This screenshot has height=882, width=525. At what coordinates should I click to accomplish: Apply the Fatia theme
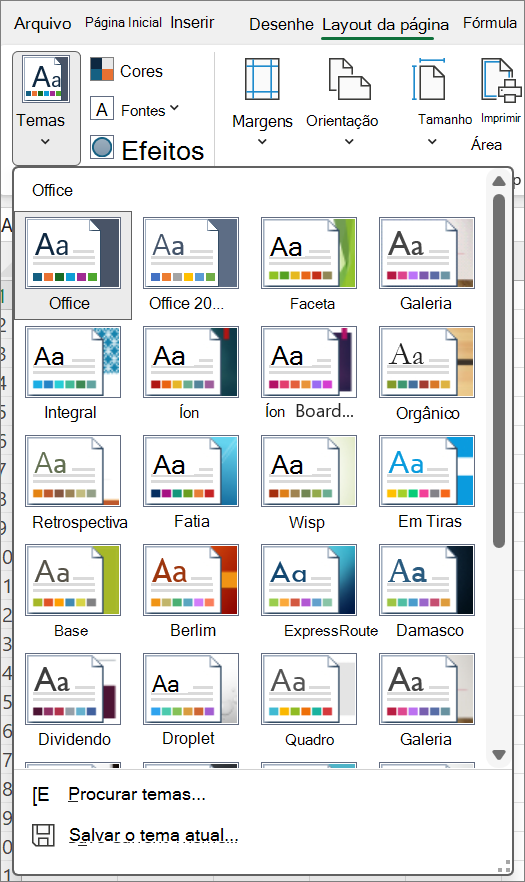191,471
